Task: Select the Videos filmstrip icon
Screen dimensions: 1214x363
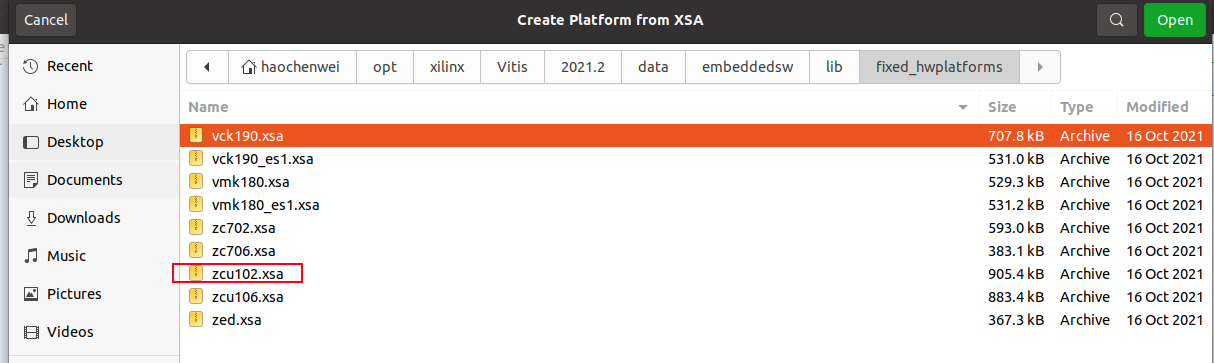Action: [x=30, y=332]
